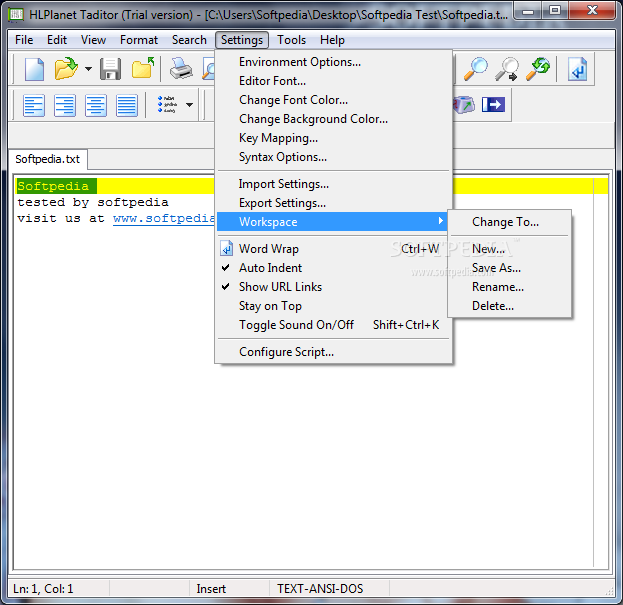Click the Replace magnifier with green arrows
This screenshot has width=623, height=605.
click(x=538, y=69)
